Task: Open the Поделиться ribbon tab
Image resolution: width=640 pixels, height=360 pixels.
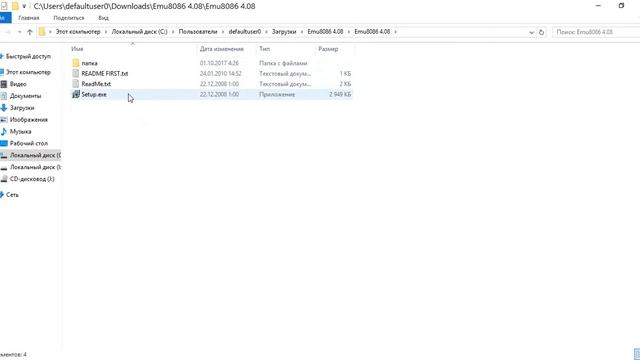Action: 69,18
